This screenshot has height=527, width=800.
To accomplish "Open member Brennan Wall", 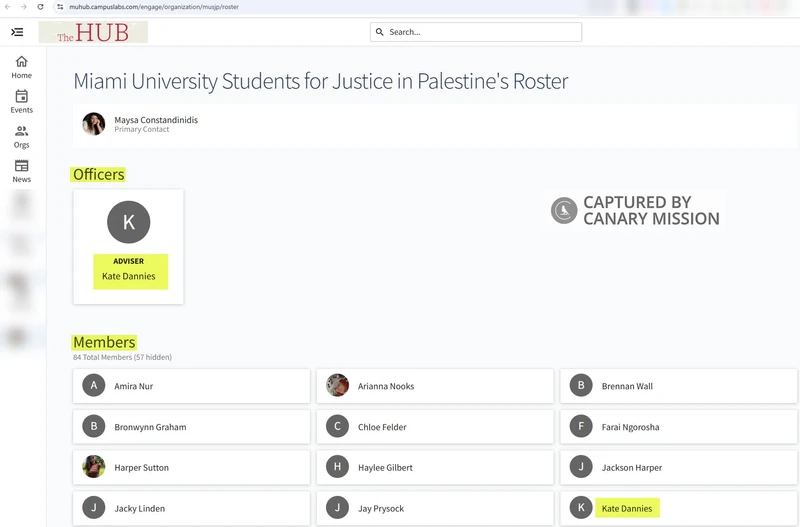I will (679, 386).
